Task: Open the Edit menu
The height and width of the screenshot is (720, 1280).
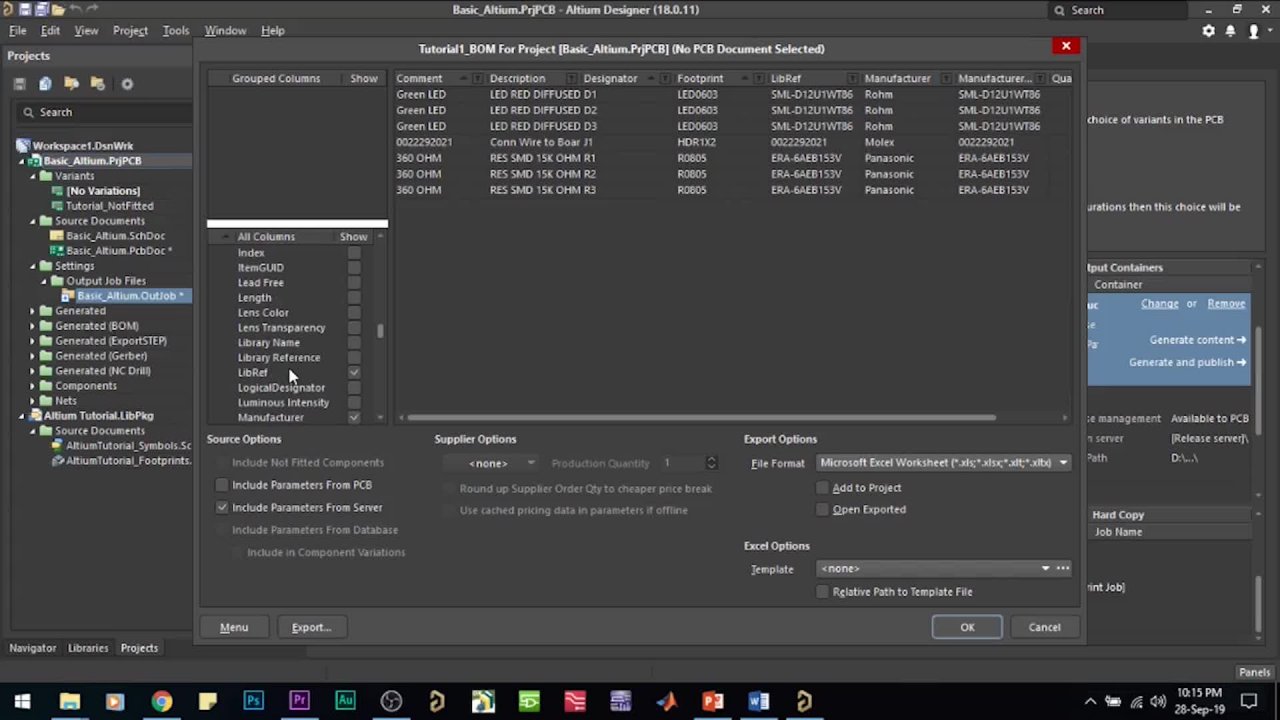Action: pos(50,31)
